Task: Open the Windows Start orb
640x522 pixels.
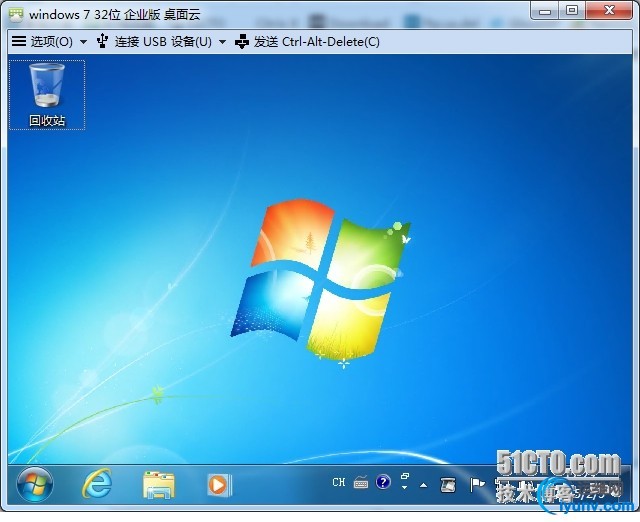Action: tap(35, 484)
